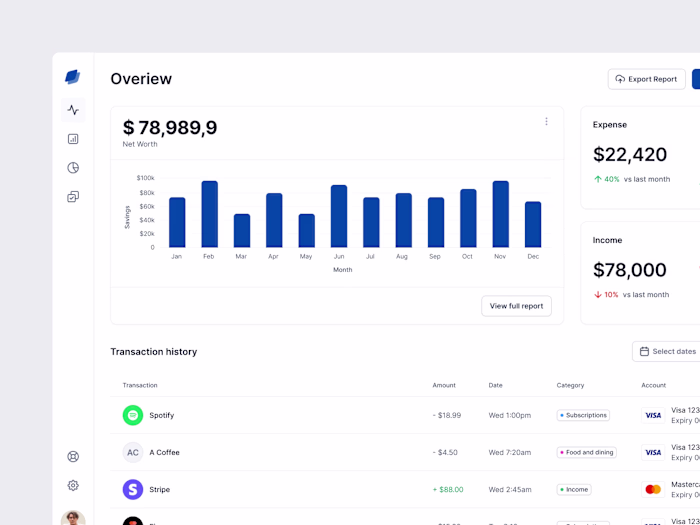Click the blue app logo in sidebar
Viewport: 700px width, 525px height.
73,77
